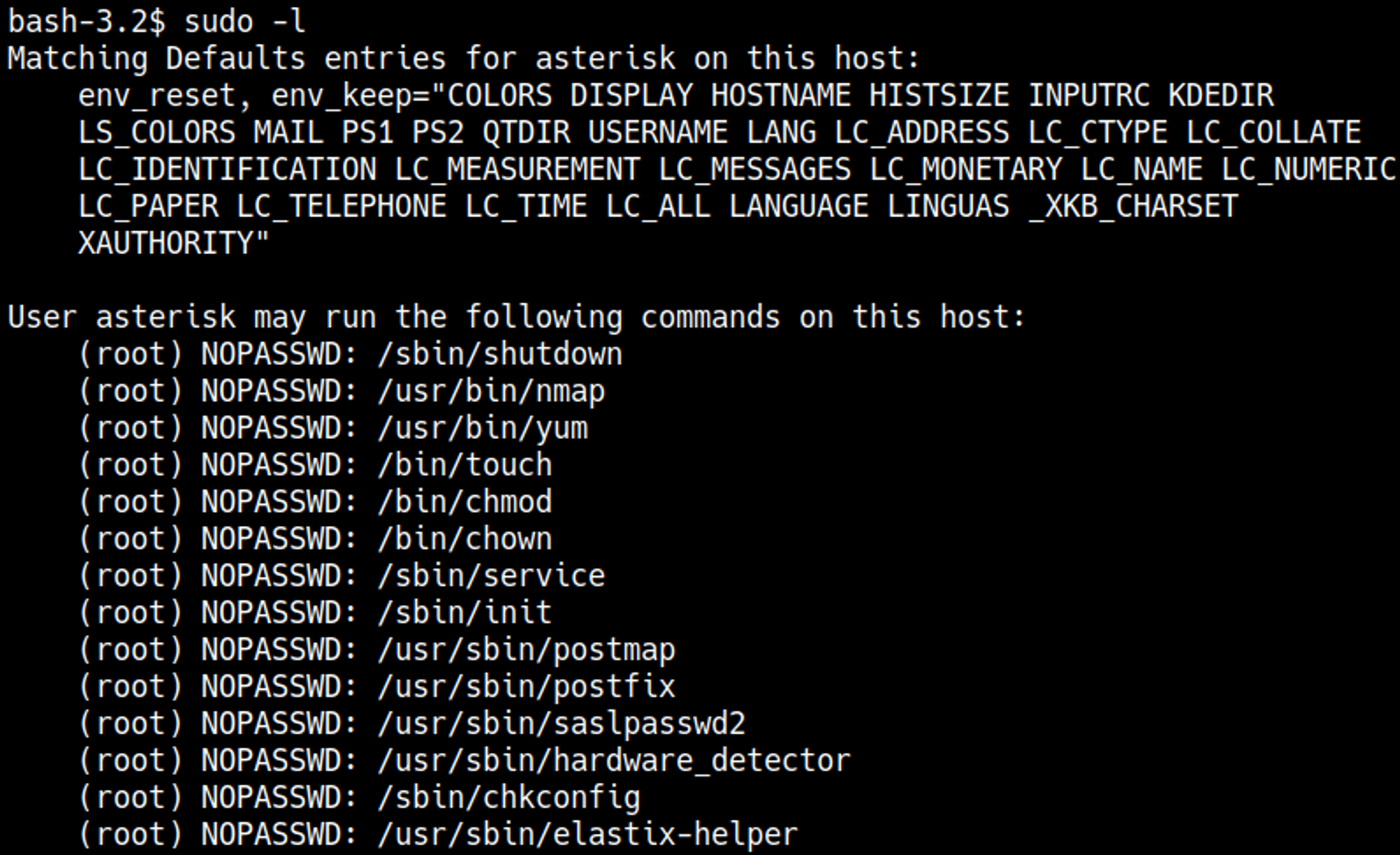Click the /bin/chown command path
The image size is (1400, 855).
[x=465, y=539]
